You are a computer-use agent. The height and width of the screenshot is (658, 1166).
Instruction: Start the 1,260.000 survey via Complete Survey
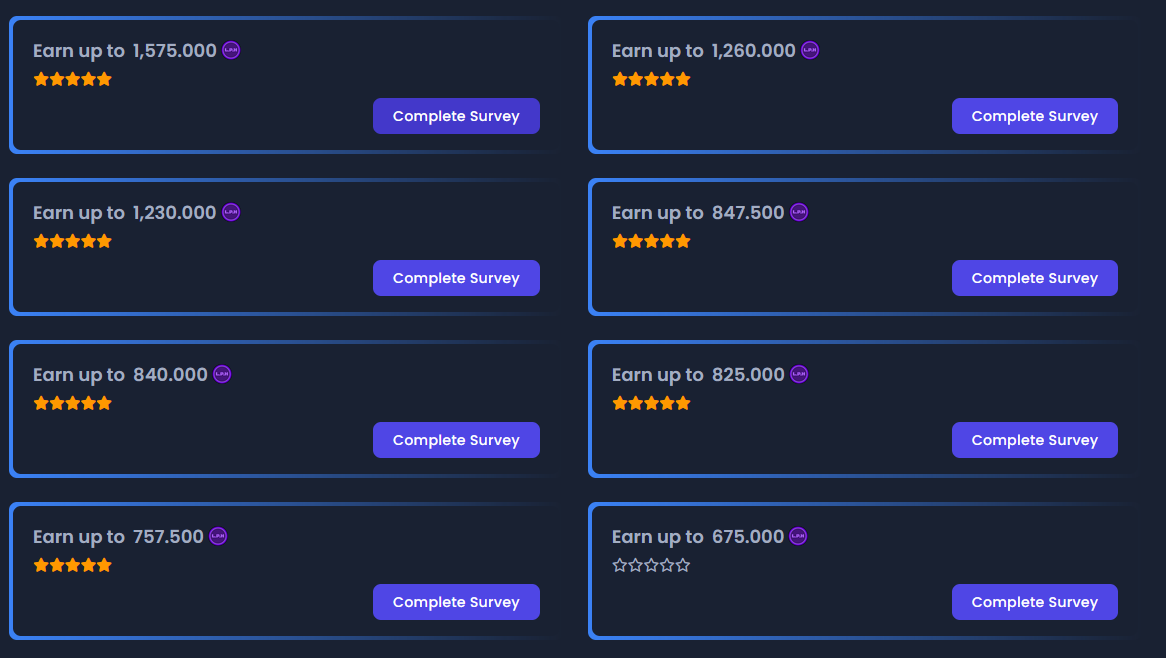point(1034,116)
